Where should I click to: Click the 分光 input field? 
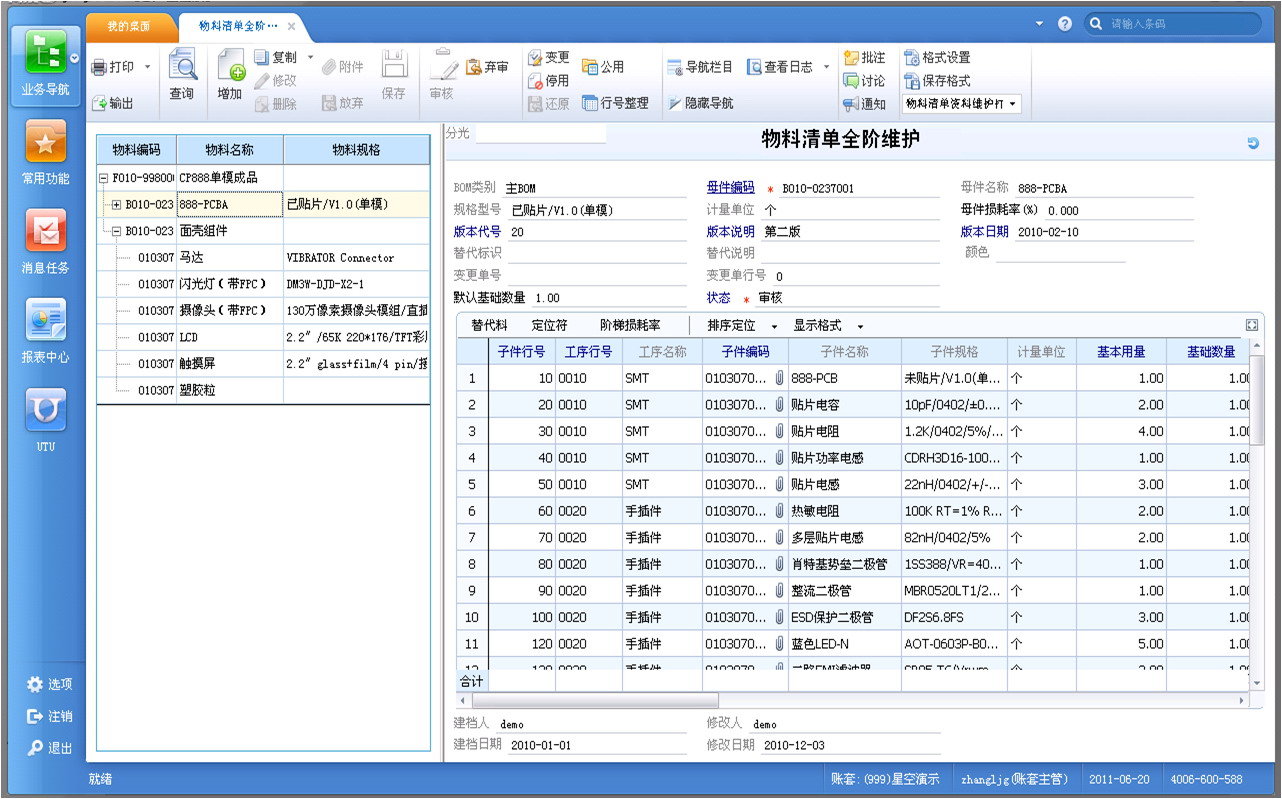(x=541, y=133)
